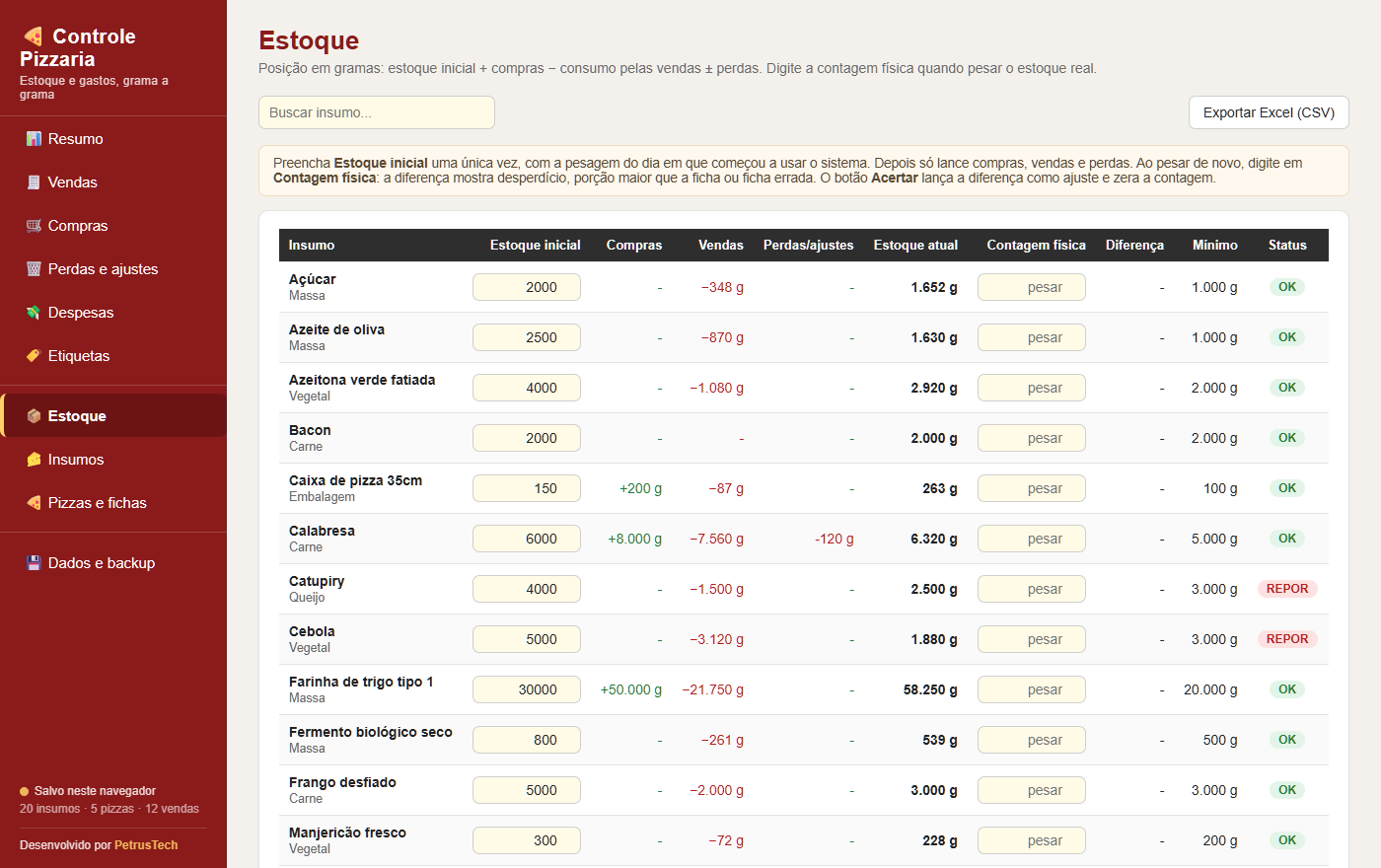Click the Dados e backup floppy icon
This screenshot has width=1381, height=868.
(34, 563)
